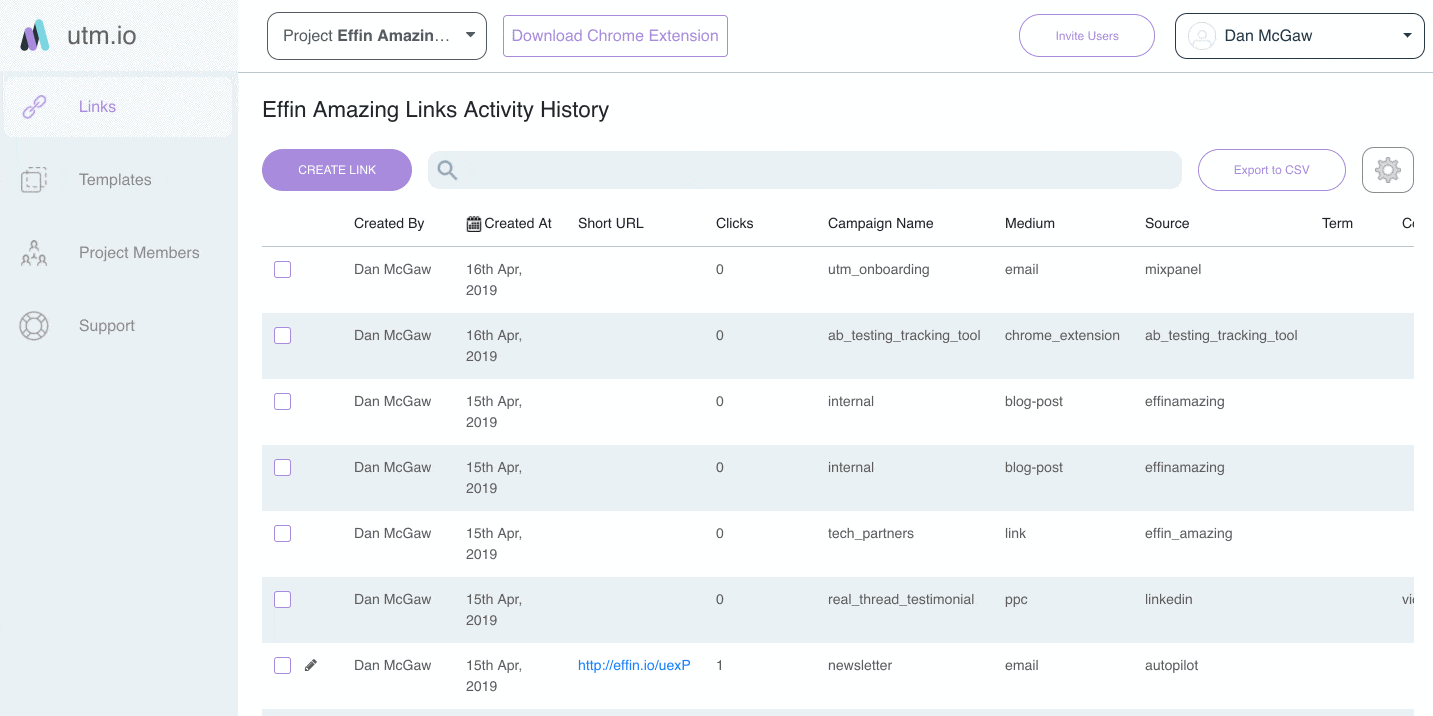Go to the Links sidebar label

(x=97, y=107)
